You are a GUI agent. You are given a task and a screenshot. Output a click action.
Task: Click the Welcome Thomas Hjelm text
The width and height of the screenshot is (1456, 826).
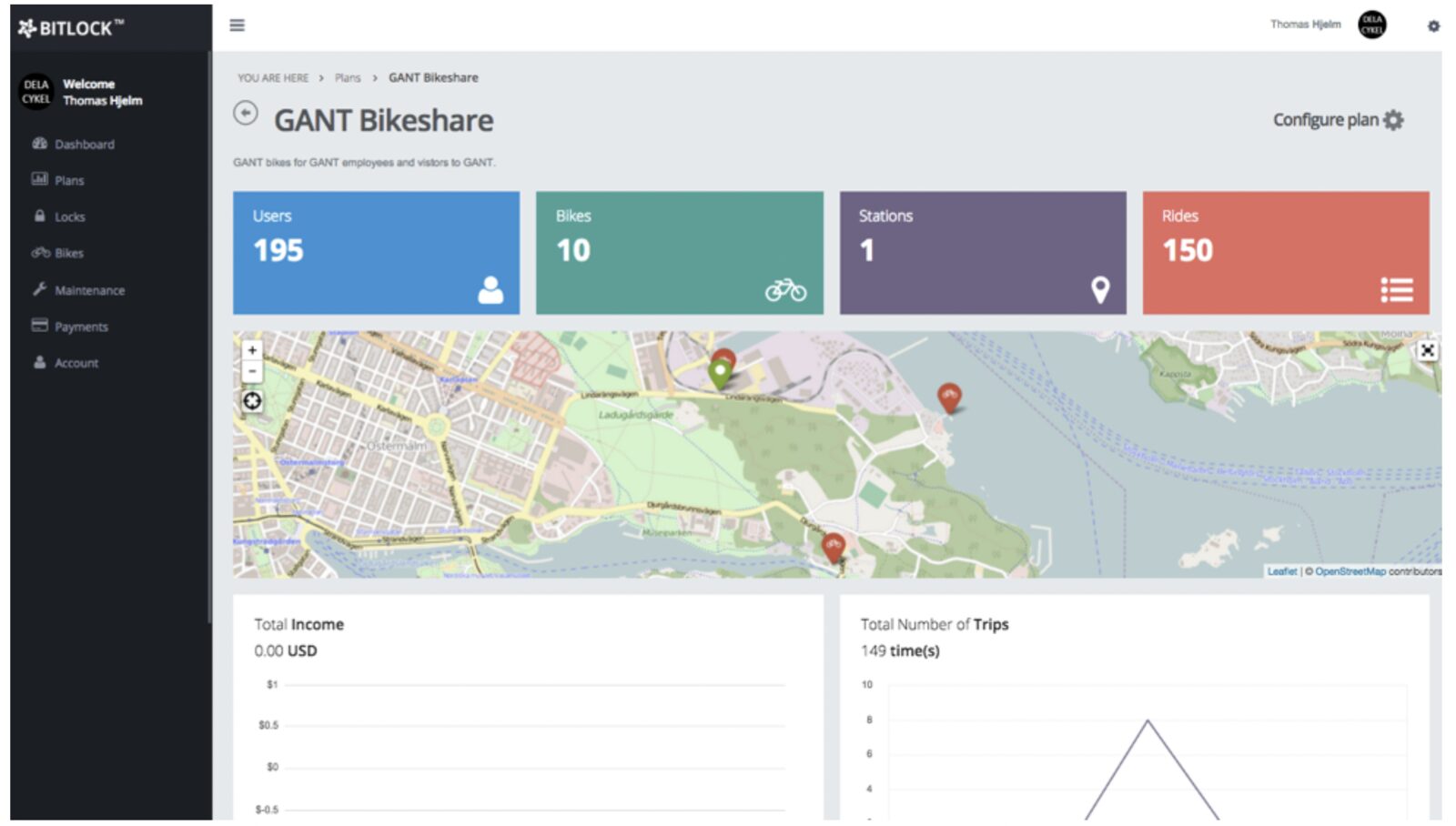[102, 92]
